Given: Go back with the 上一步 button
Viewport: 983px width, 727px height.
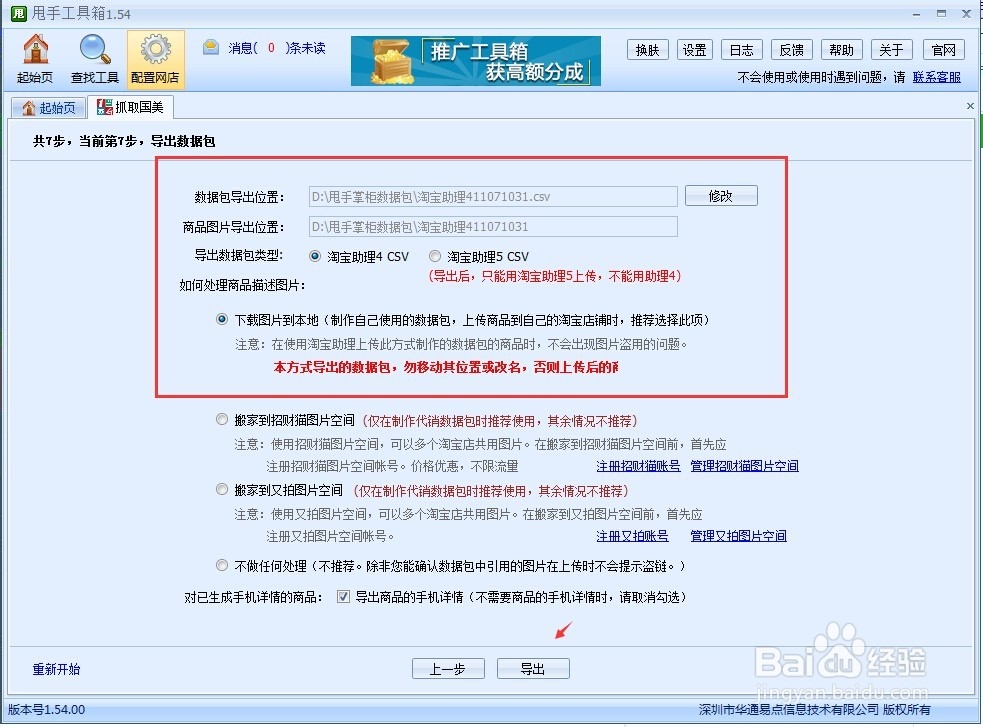Looking at the screenshot, I should [448, 668].
